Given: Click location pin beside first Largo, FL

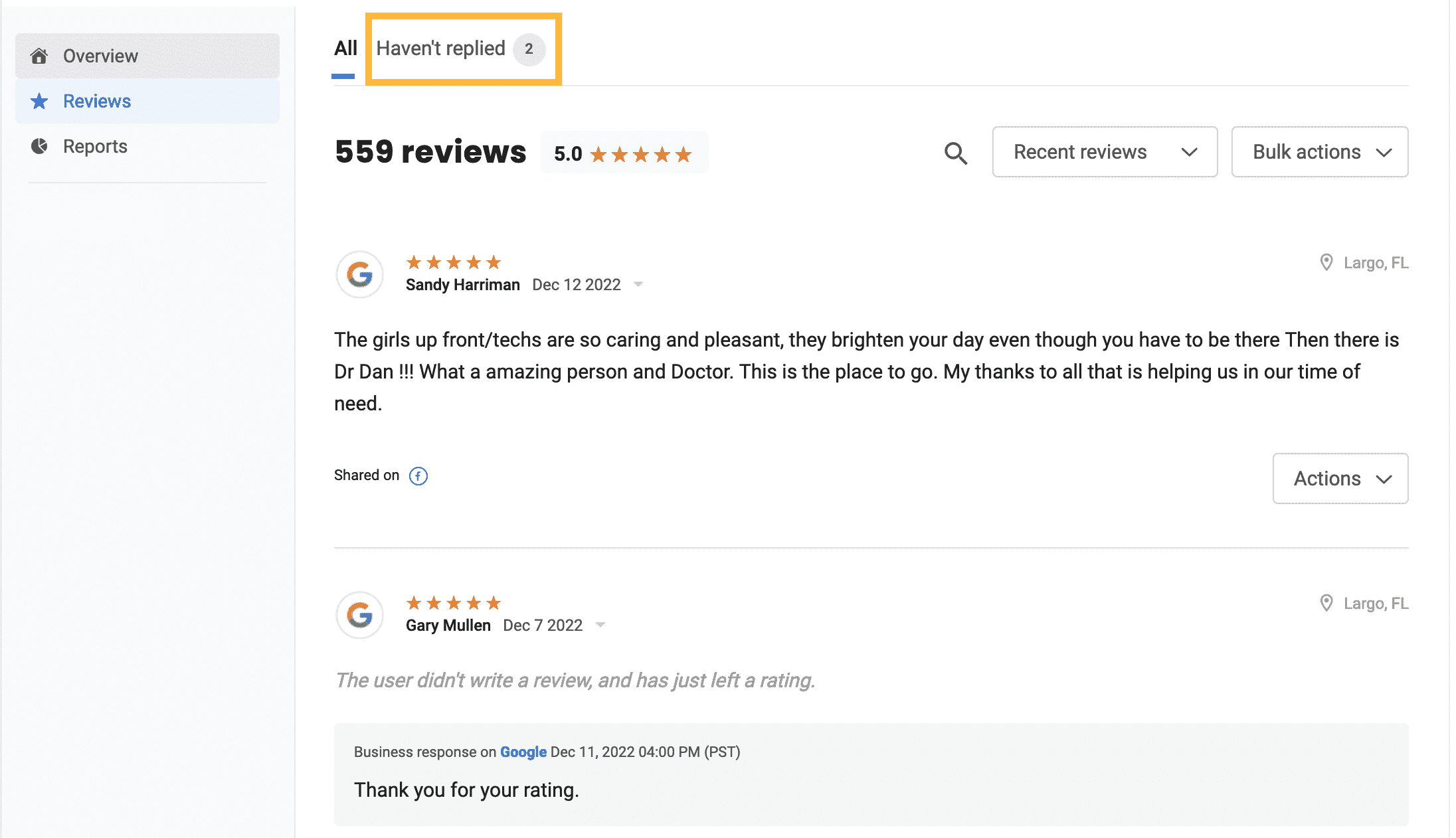Looking at the screenshot, I should click(x=1326, y=262).
